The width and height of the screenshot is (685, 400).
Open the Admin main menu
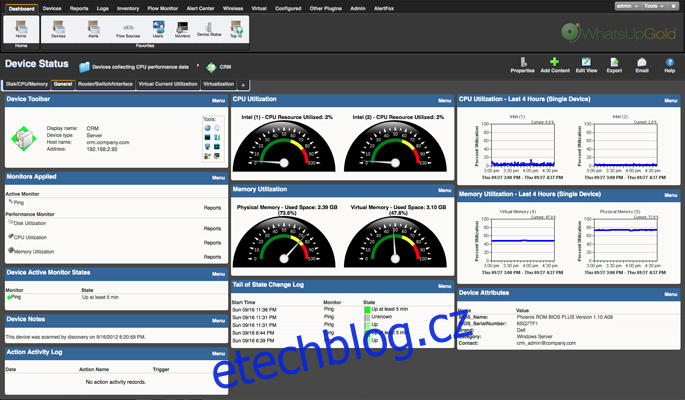tap(358, 8)
